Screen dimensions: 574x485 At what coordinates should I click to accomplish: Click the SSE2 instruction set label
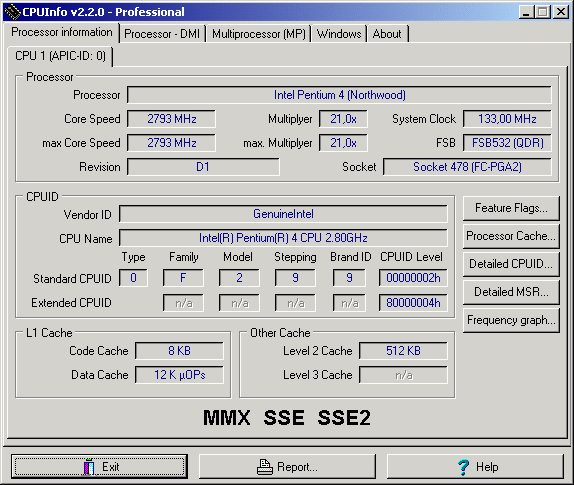tap(344, 418)
